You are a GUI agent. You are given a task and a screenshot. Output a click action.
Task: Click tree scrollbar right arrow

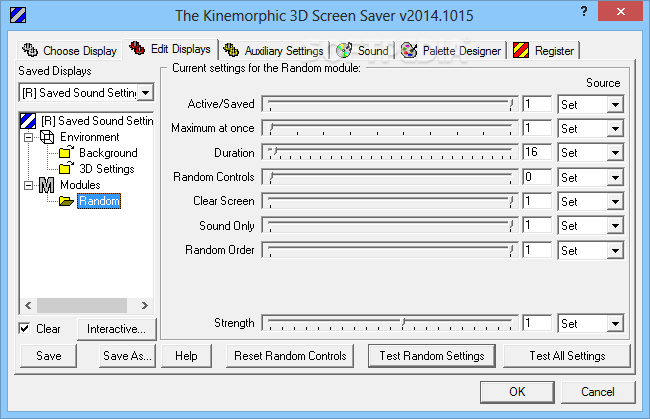pos(145,305)
